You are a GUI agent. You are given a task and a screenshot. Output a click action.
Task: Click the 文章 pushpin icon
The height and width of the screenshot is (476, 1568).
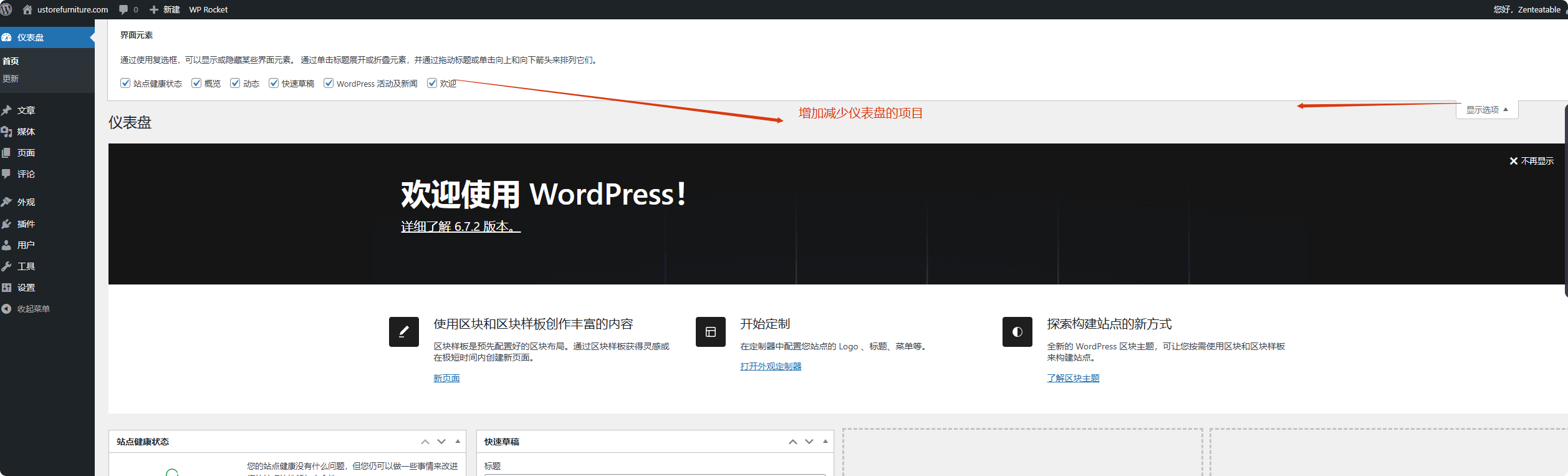tap(7, 110)
